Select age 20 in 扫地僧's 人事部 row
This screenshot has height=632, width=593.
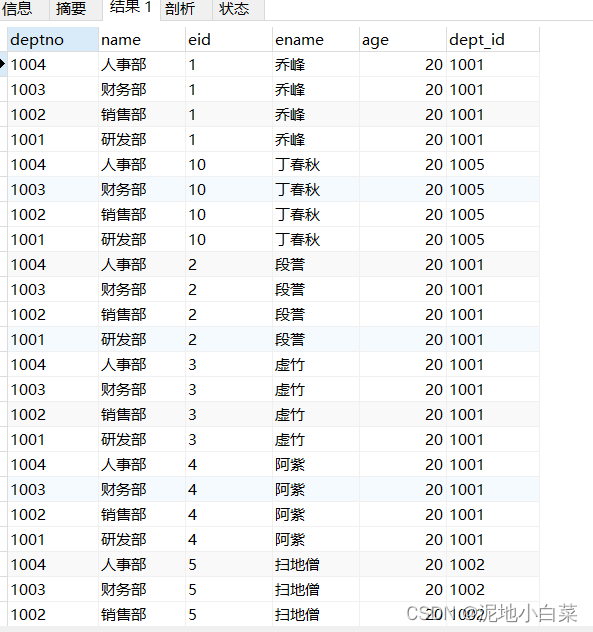tap(403, 564)
